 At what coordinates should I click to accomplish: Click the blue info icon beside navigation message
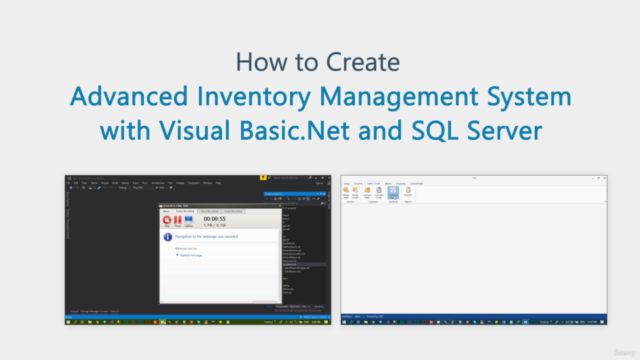click(168, 237)
